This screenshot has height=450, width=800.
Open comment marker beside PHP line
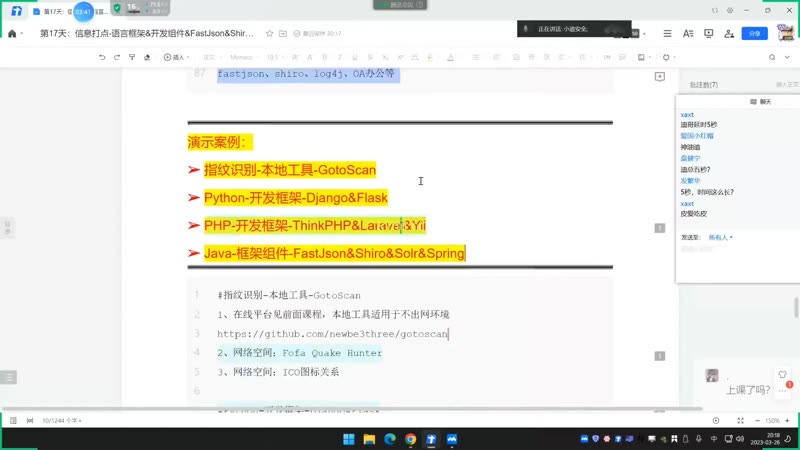pyautogui.click(x=660, y=228)
